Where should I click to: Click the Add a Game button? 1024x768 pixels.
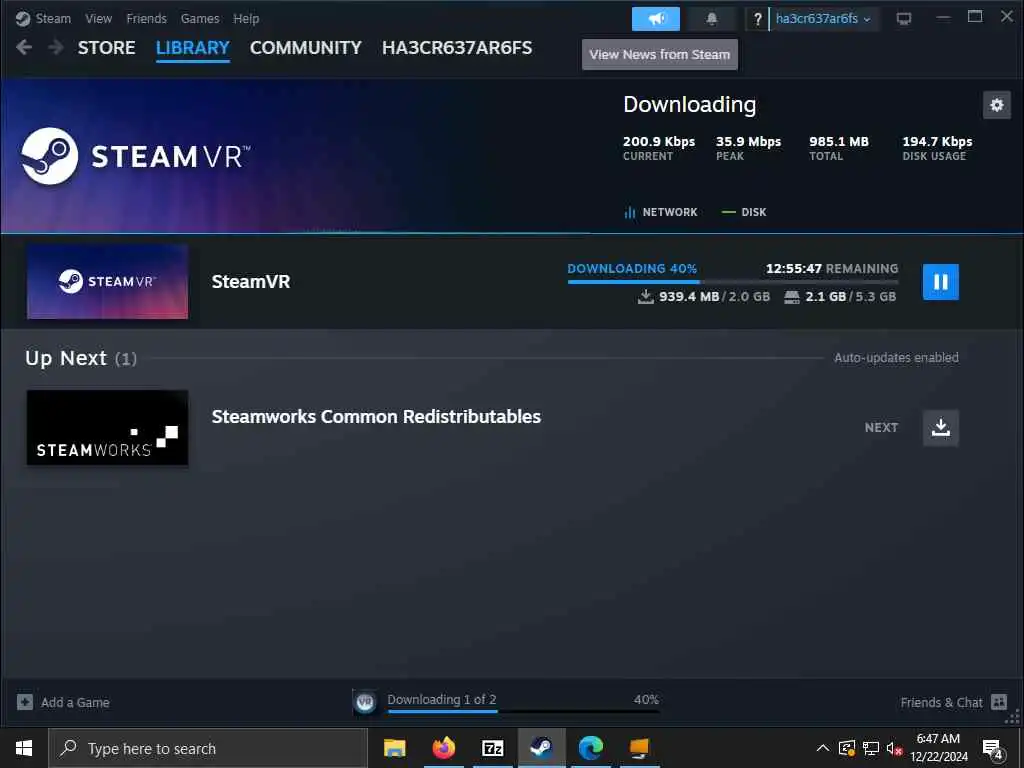tap(63, 702)
